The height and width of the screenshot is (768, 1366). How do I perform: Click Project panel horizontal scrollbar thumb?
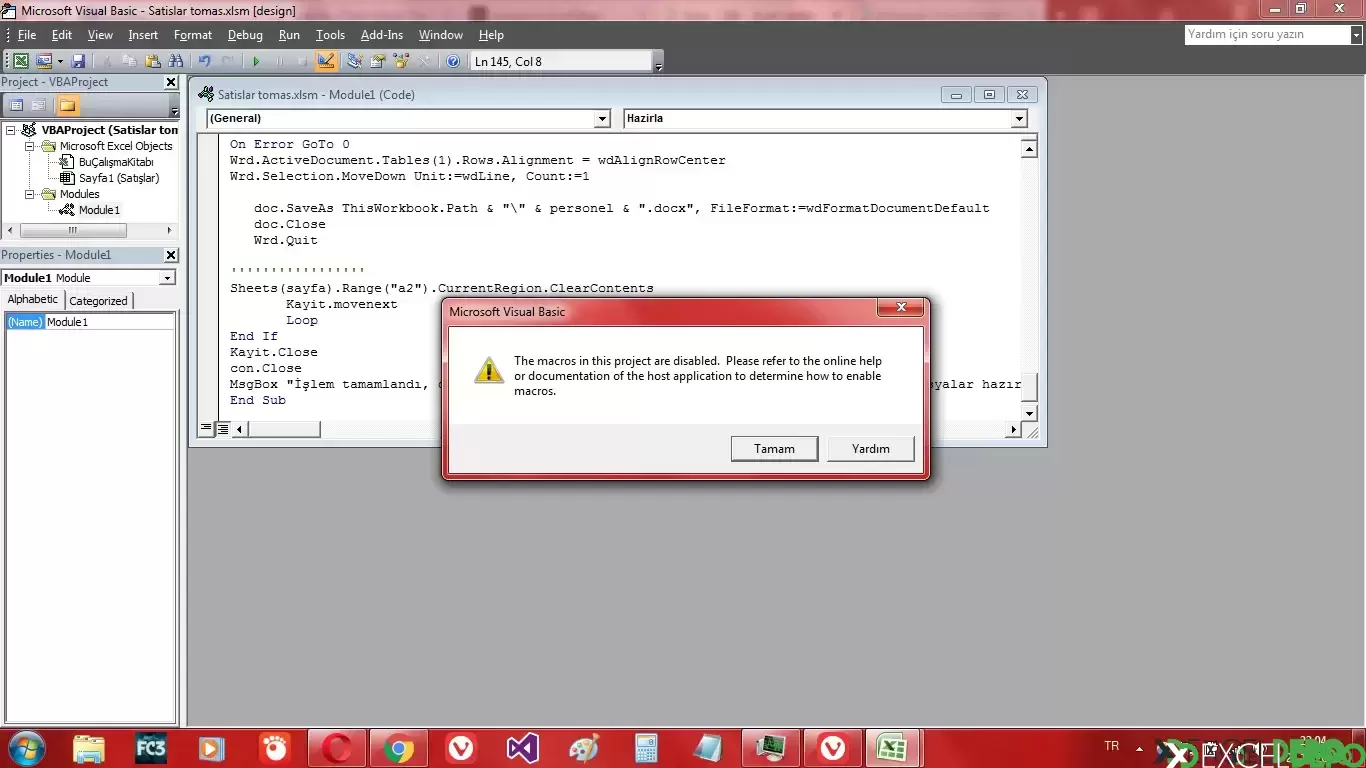pos(72,230)
